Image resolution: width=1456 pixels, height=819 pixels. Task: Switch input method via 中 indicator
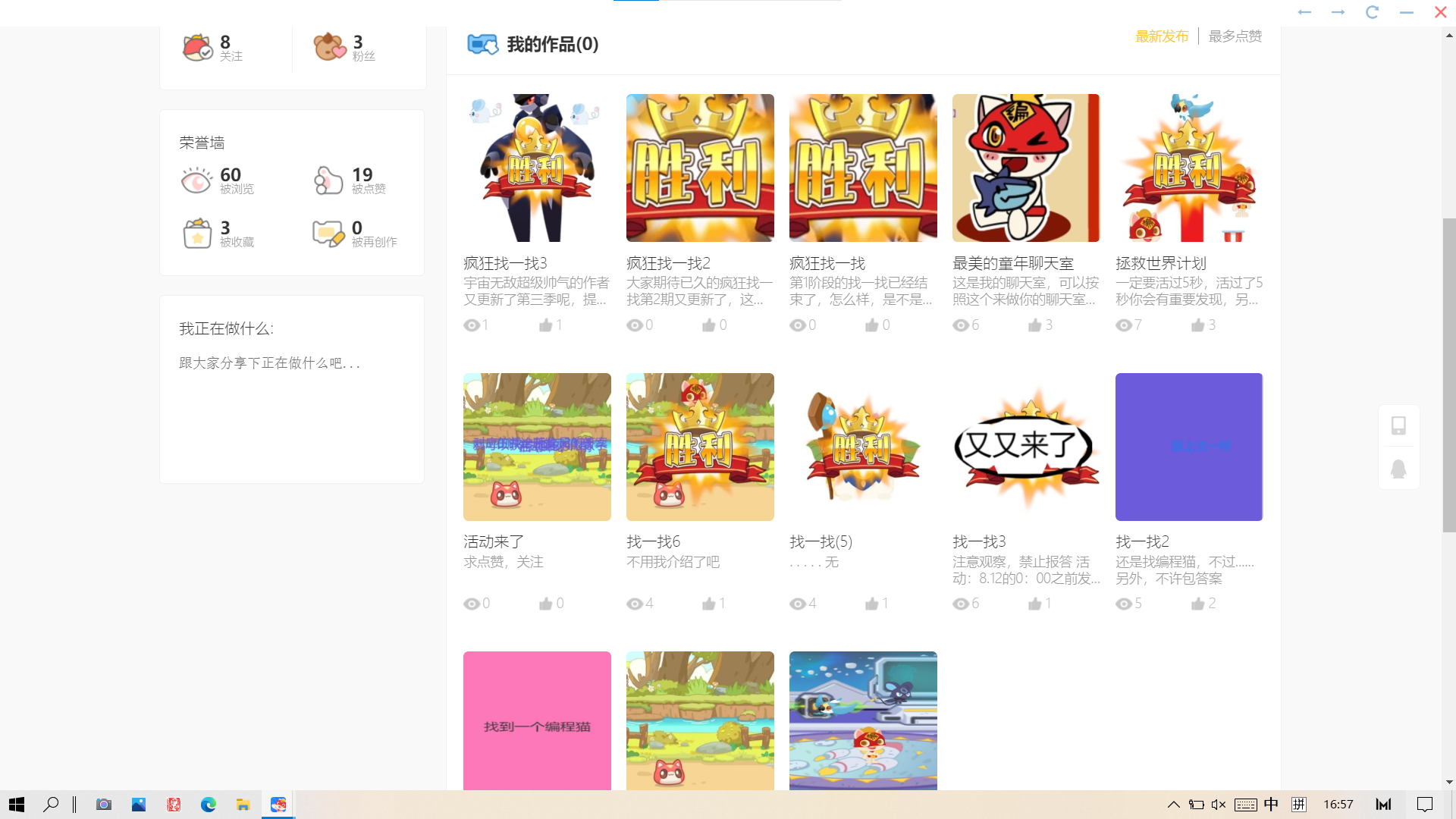[x=1272, y=805]
